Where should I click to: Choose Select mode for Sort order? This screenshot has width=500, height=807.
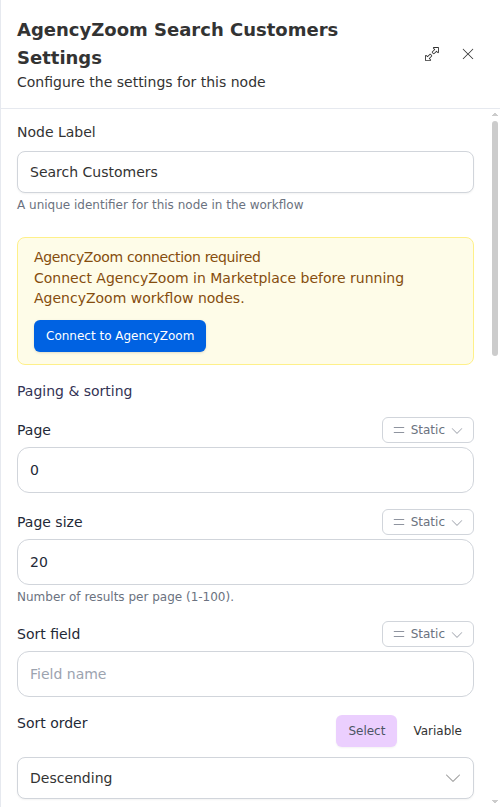(366, 731)
